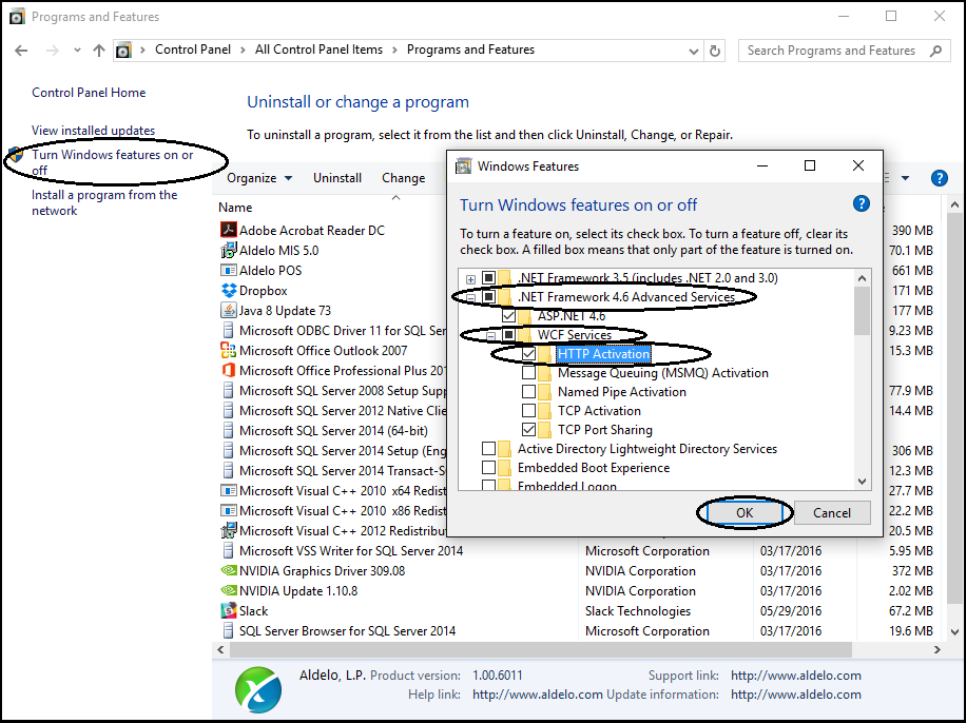Screen dimensions: 966x723
Task: Open the Organize dropdown menu
Action: (x=259, y=178)
